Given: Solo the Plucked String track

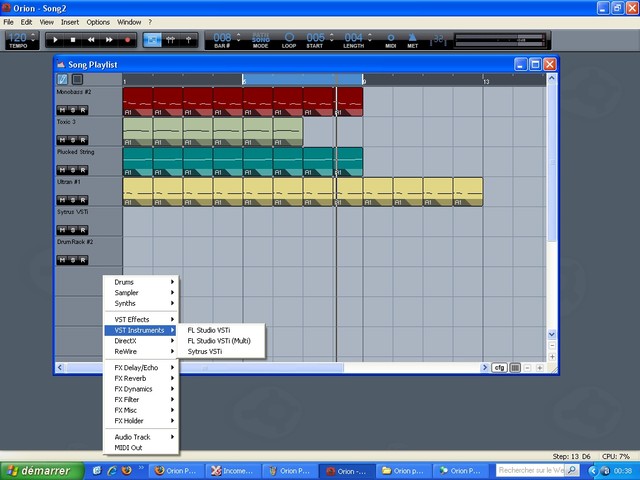Looking at the screenshot, I should [x=72, y=170].
